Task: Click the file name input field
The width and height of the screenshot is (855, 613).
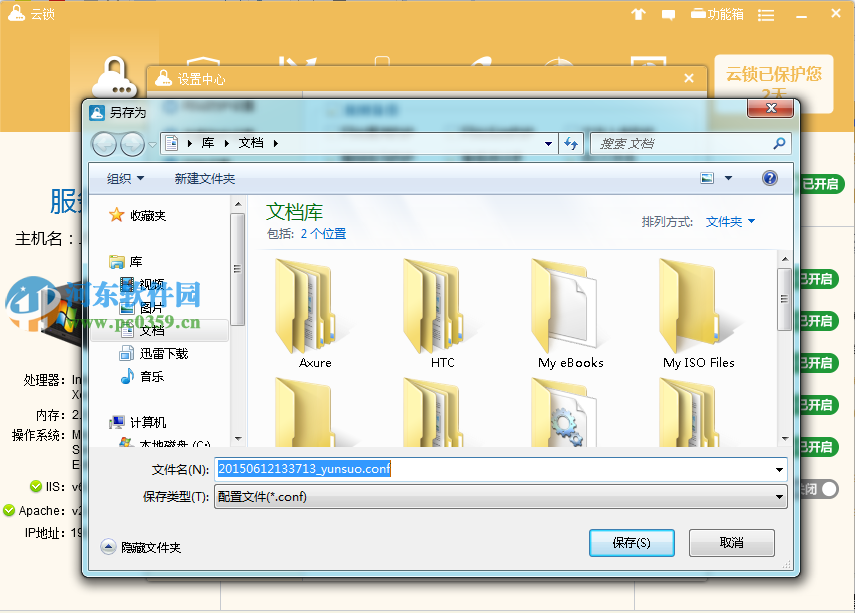Action: pos(493,469)
